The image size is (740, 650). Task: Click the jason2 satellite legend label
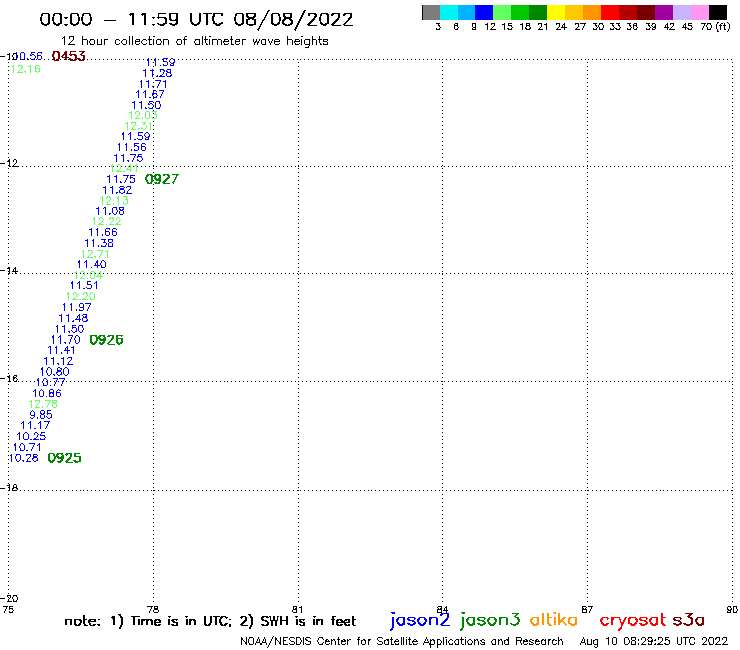pos(420,620)
